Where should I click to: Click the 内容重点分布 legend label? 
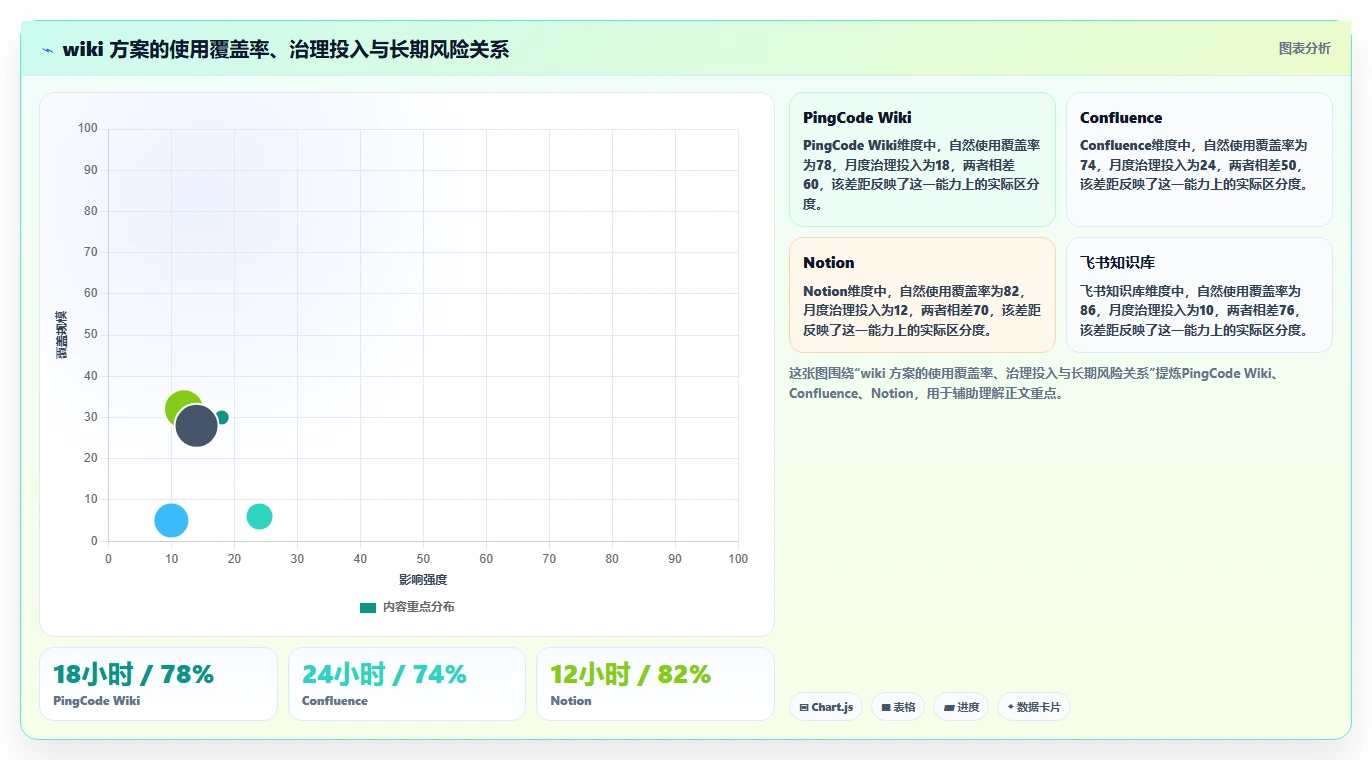pos(418,607)
